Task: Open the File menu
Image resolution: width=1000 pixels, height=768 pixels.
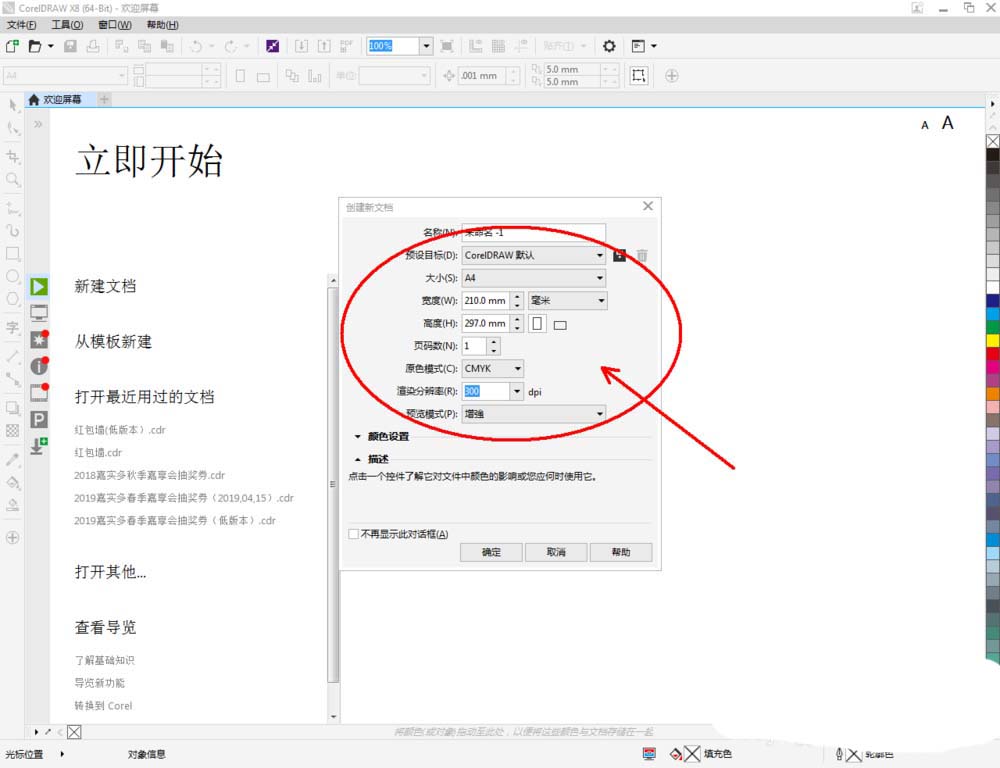Action: click(x=21, y=25)
